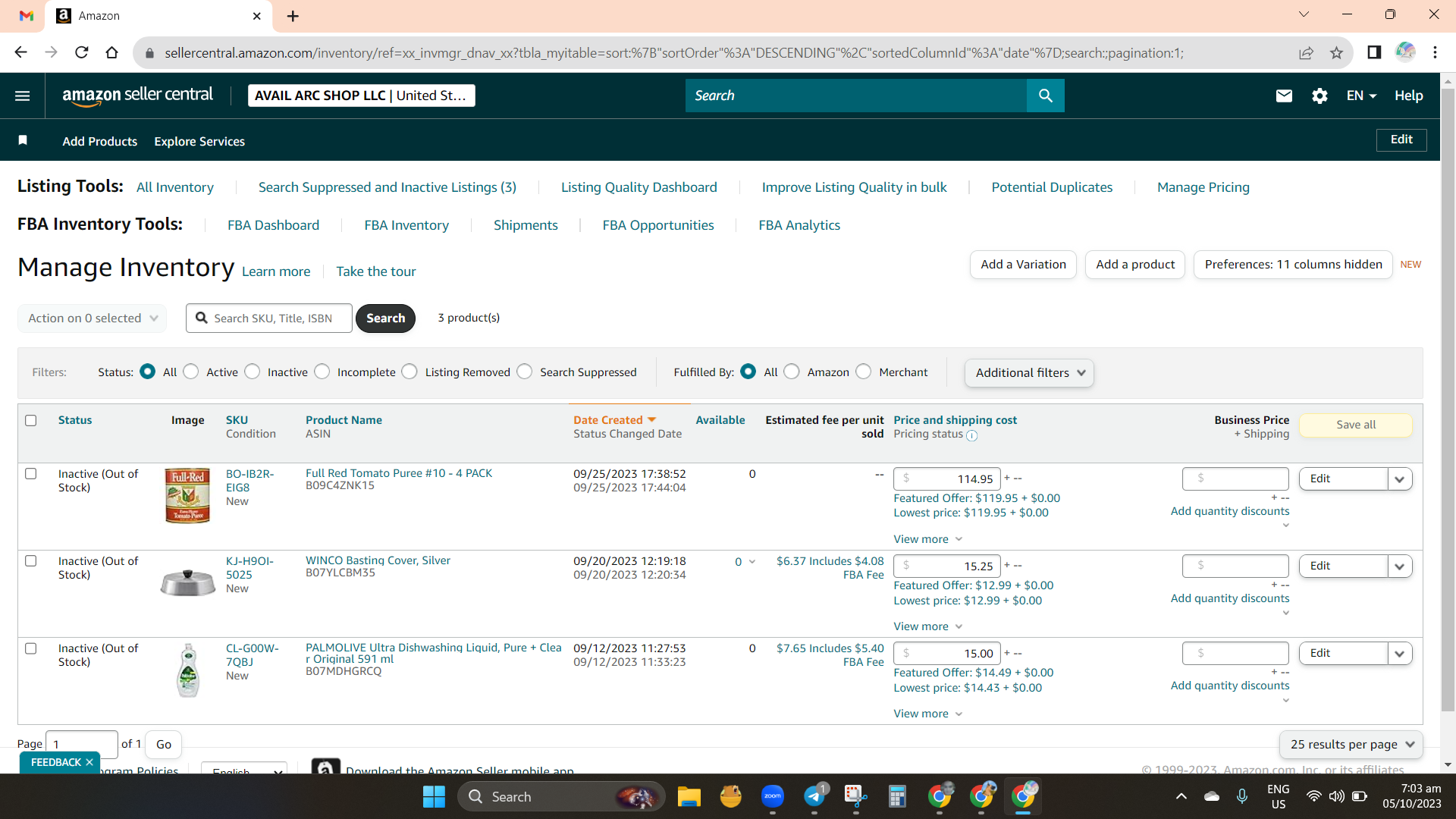Image resolution: width=1456 pixels, height=819 pixels.
Task: Open the Full Red Tomato Puree product link
Action: [x=399, y=473]
